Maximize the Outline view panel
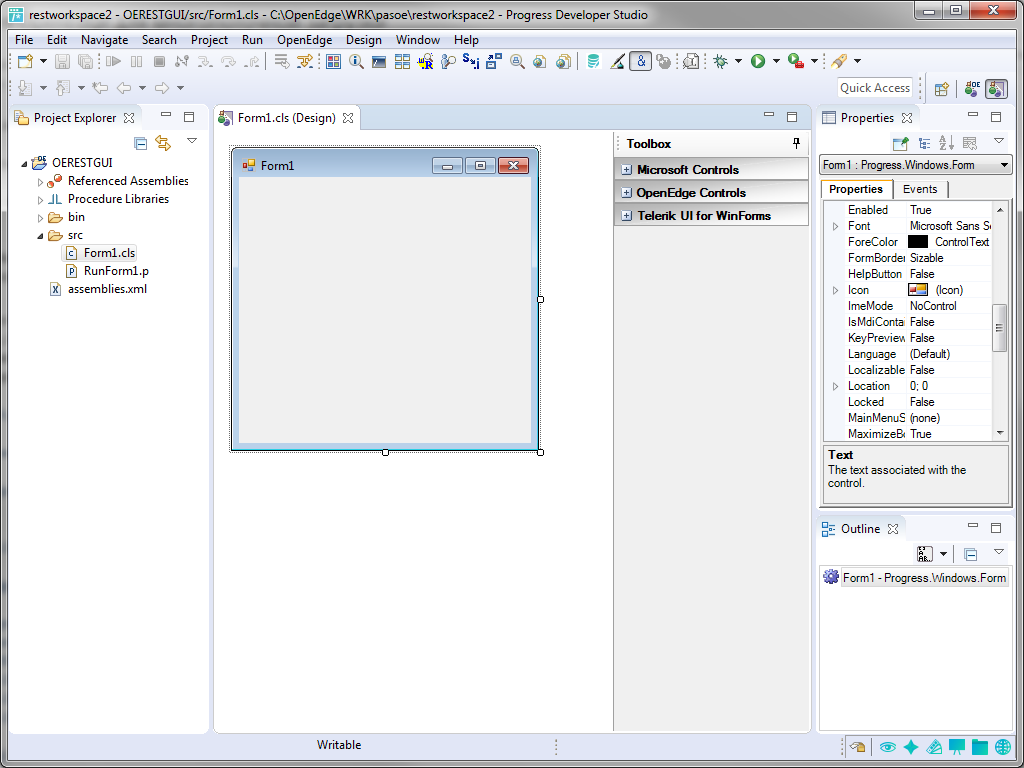1024x768 pixels. coord(996,528)
